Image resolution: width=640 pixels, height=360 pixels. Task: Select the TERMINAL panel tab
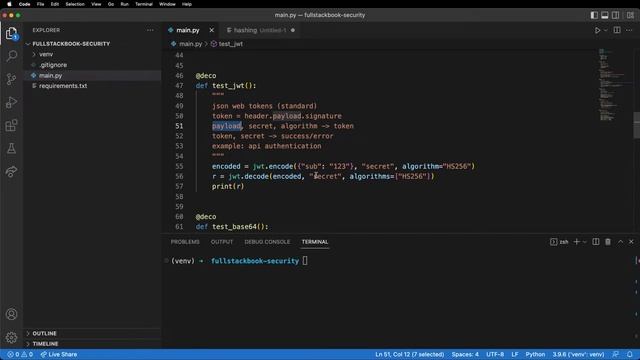pyautogui.click(x=315, y=242)
